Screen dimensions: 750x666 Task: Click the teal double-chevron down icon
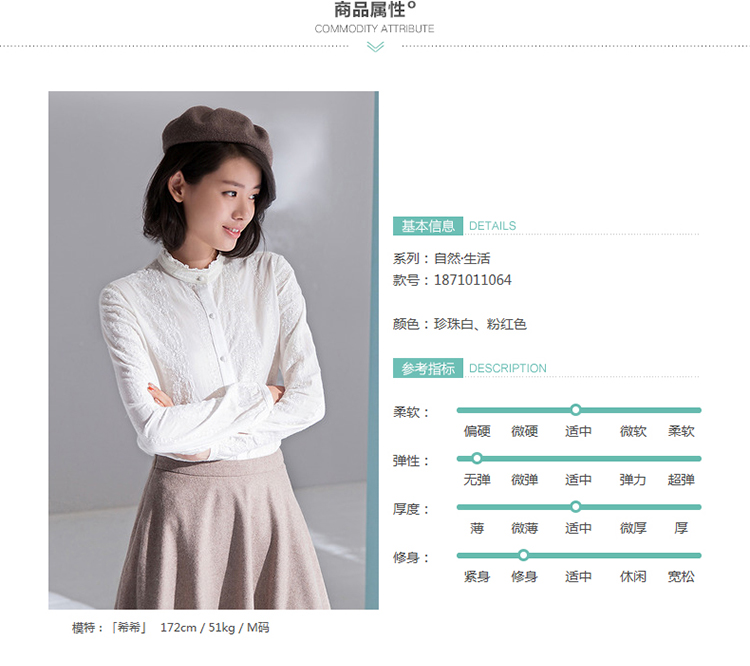tap(375, 46)
